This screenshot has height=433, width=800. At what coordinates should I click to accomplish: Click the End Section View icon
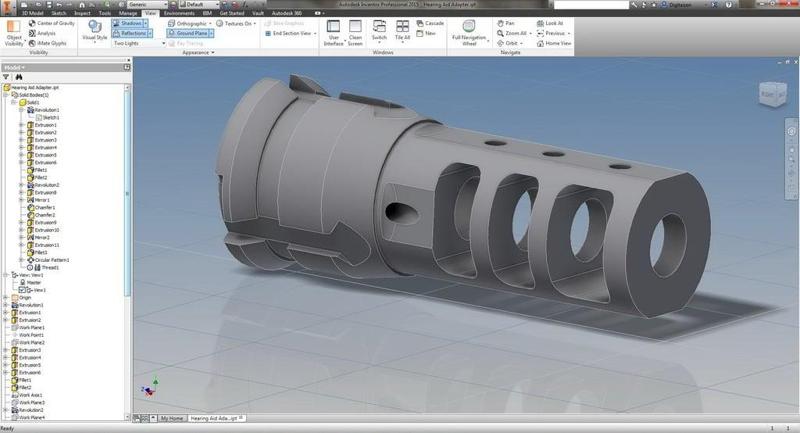[268, 33]
